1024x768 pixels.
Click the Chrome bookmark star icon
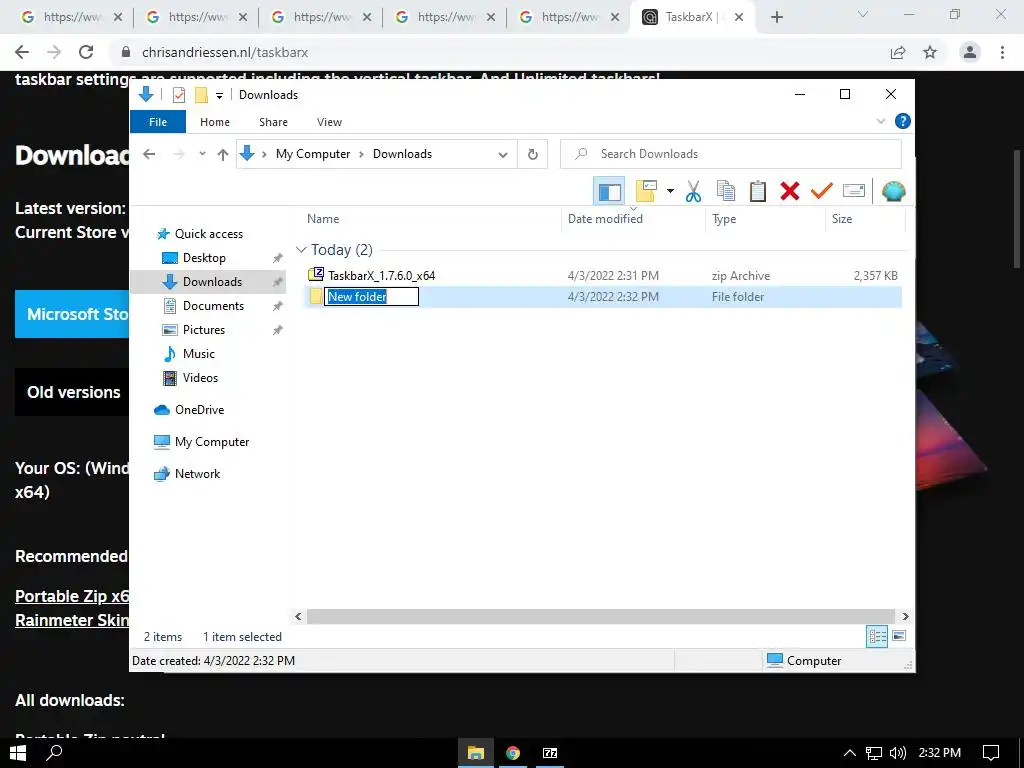[x=930, y=52]
